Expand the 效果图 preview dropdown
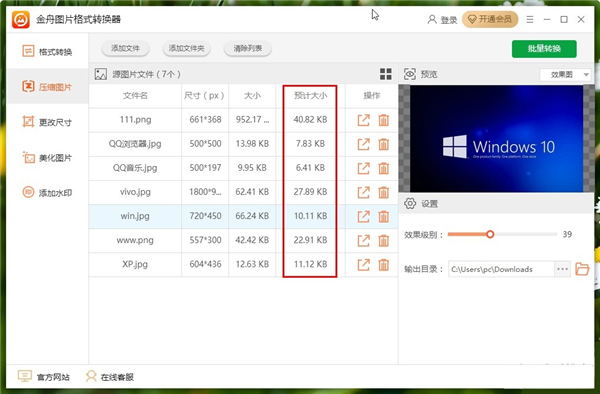The image size is (600, 394). (x=565, y=75)
